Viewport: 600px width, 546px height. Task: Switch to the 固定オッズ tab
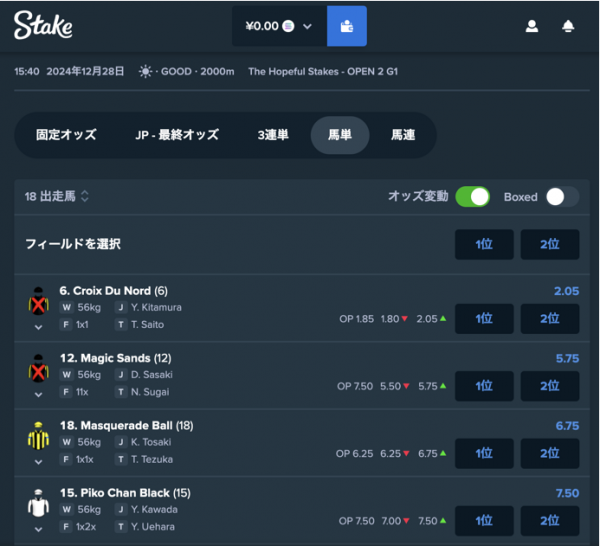(66, 135)
